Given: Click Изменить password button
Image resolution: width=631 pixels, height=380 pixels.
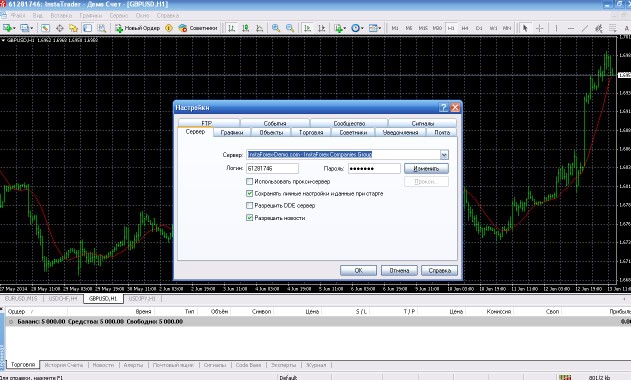Looking at the screenshot, I should [x=426, y=169].
